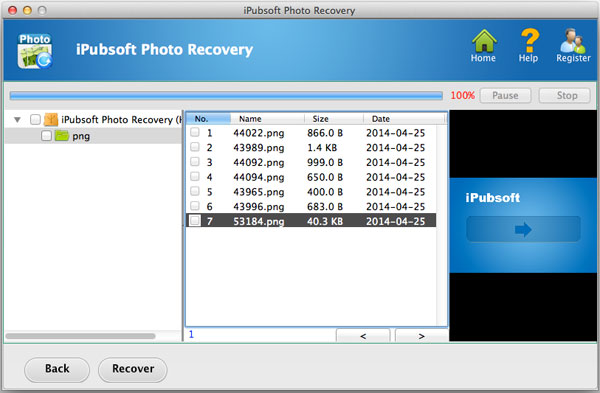Open the Register users icon

tap(572, 41)
